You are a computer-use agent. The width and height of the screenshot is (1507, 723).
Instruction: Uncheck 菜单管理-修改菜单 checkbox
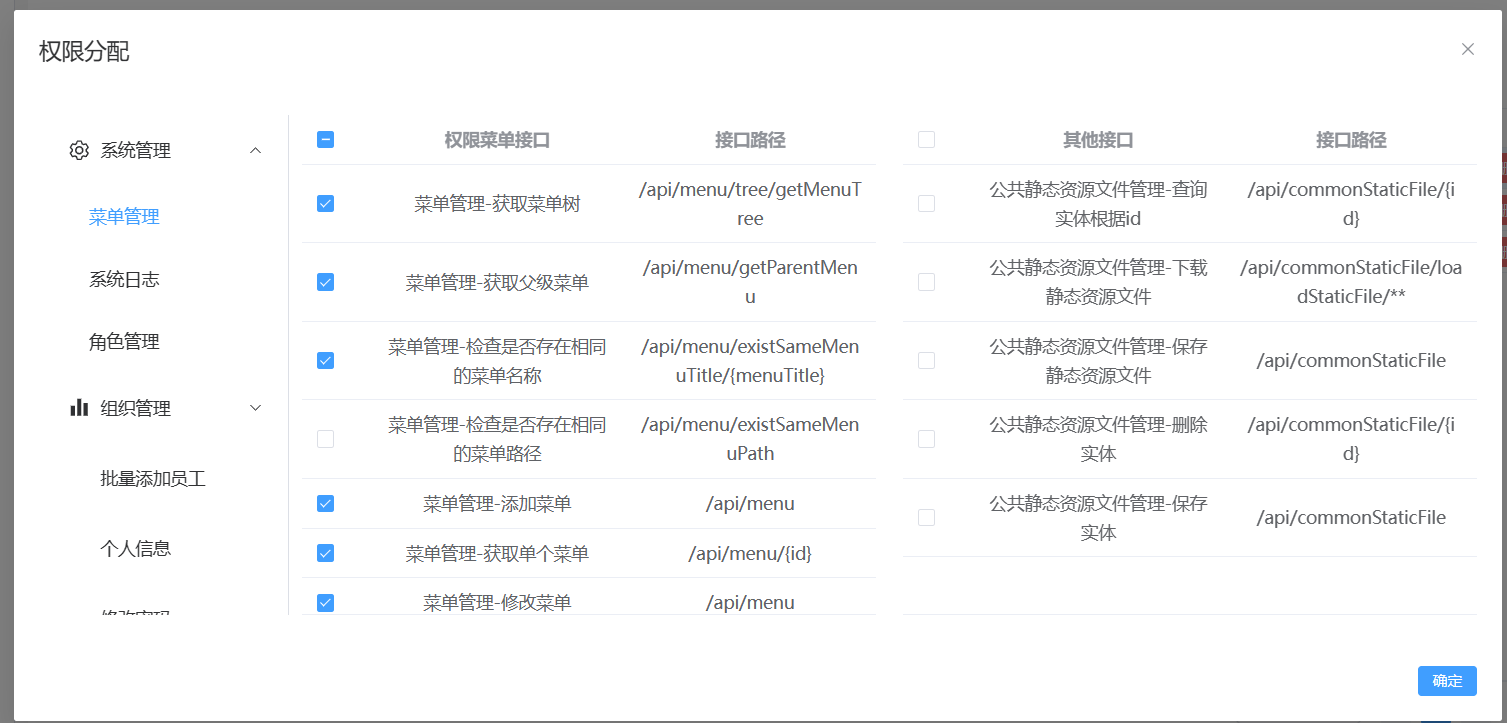tap(325, 602)
